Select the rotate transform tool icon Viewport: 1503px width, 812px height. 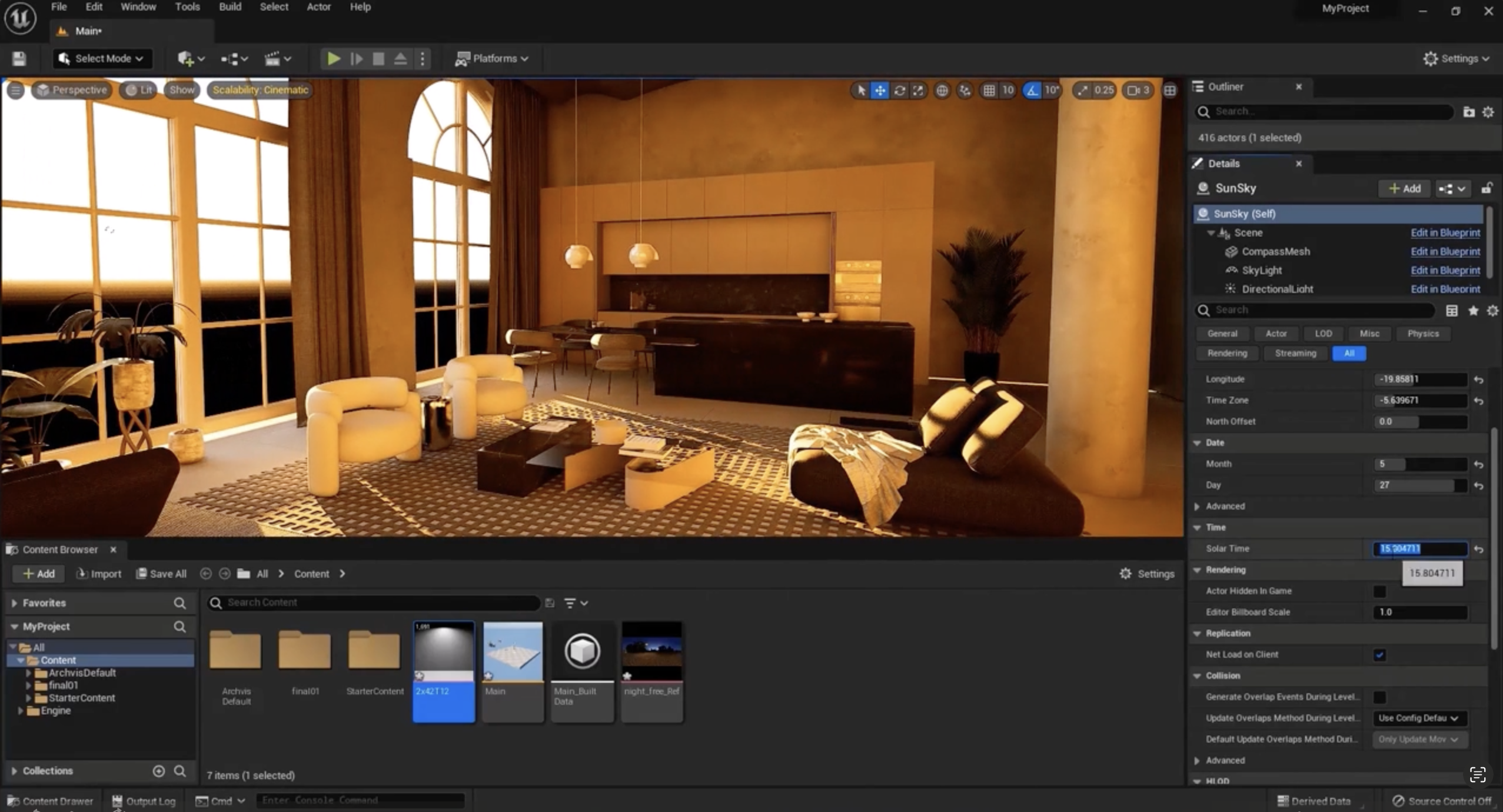click(899, 90)
